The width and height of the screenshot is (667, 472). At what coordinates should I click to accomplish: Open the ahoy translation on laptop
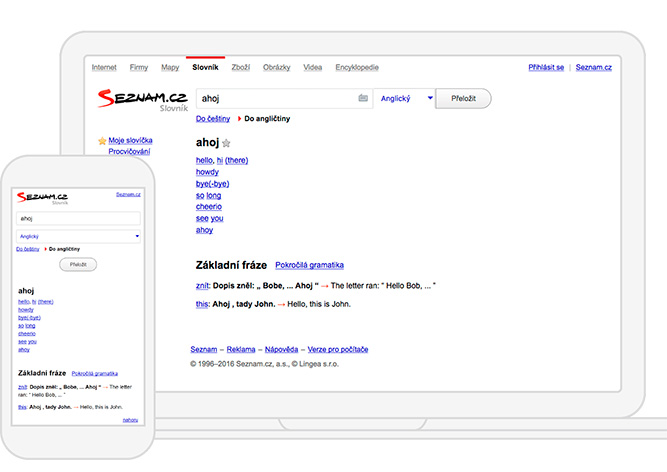click(x=204, y=230)
